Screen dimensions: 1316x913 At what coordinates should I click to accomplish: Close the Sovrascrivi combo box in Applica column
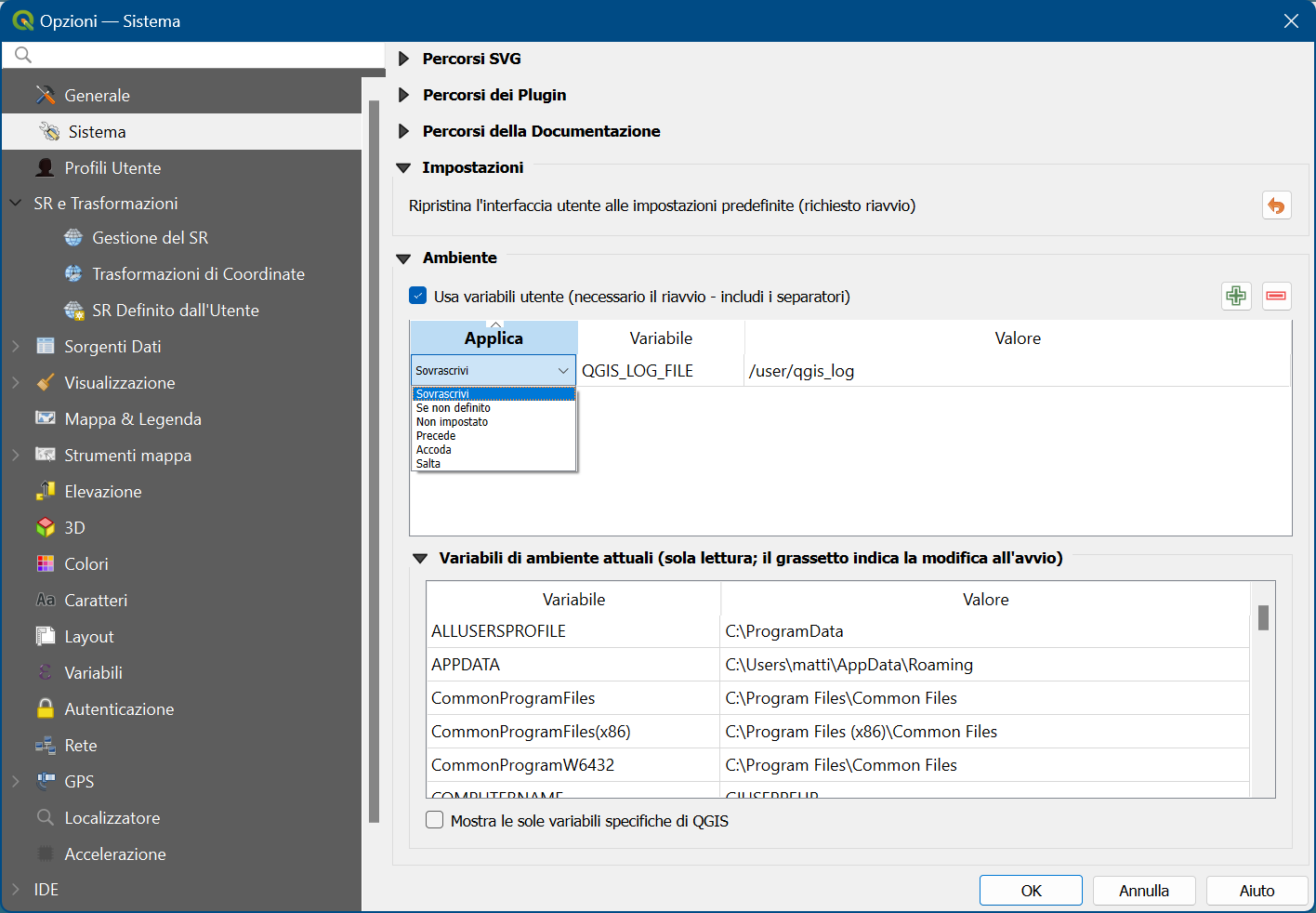coord(493,370)
